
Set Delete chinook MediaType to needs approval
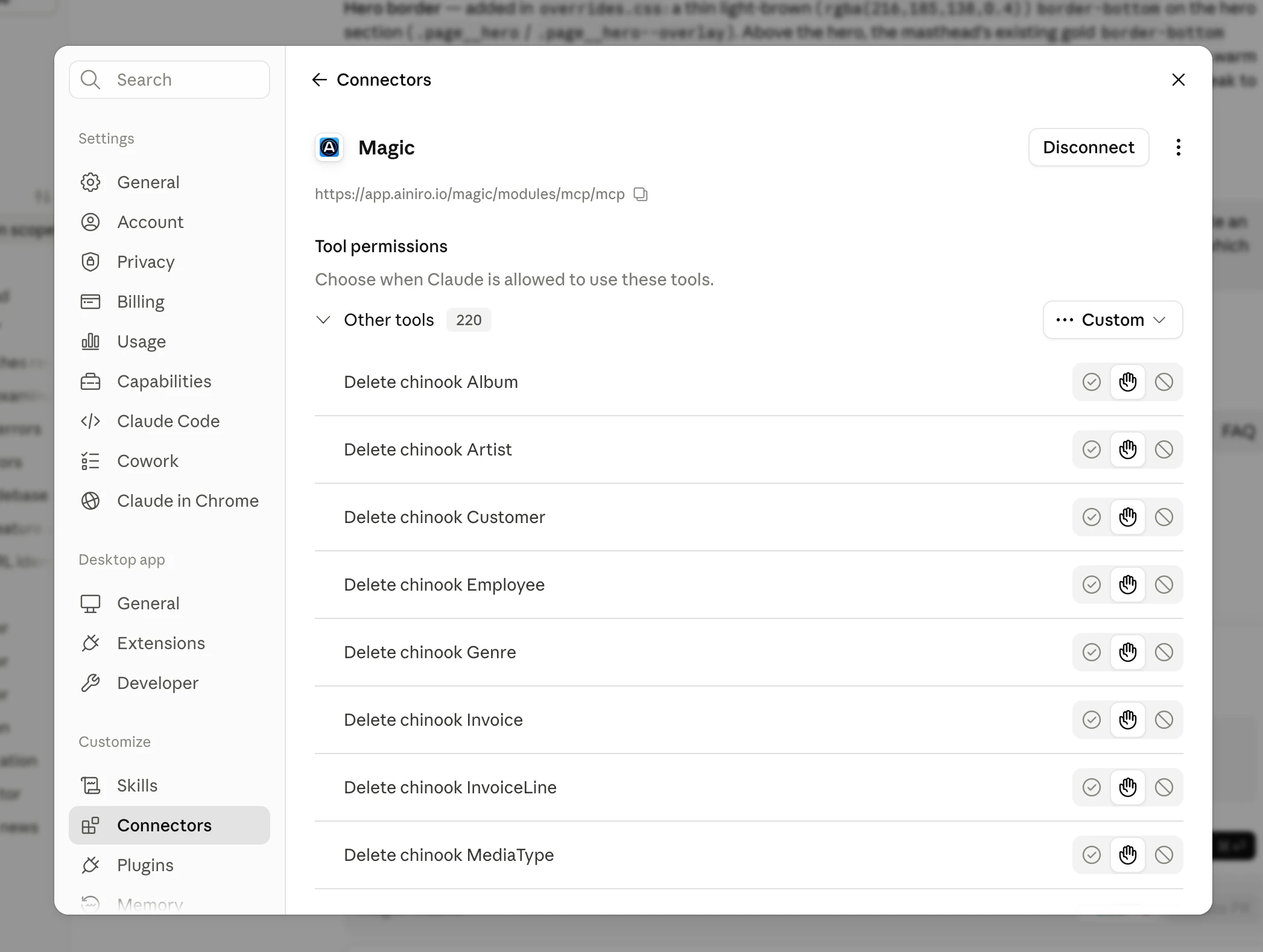point(1127,855)
